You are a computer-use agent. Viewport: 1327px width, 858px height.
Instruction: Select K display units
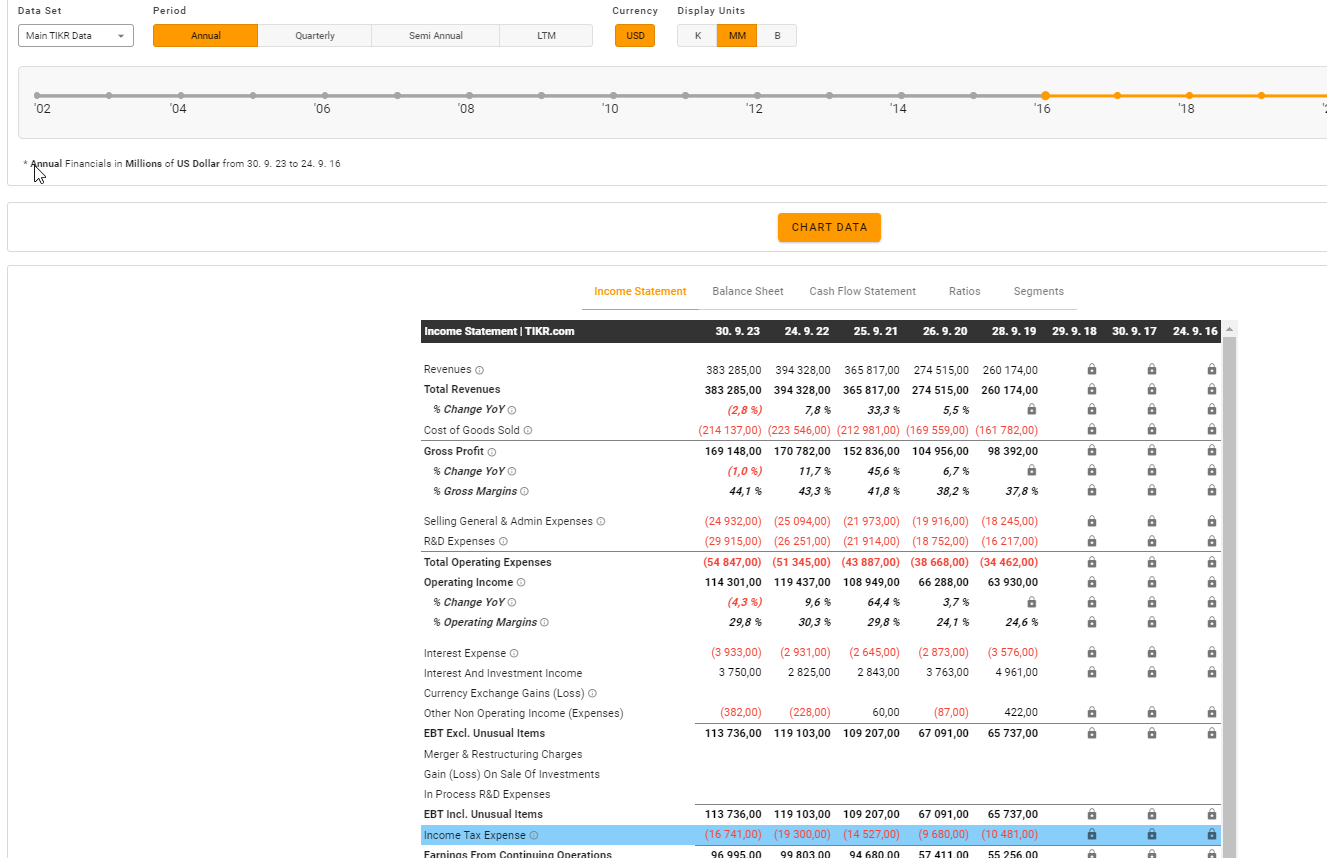697,36
